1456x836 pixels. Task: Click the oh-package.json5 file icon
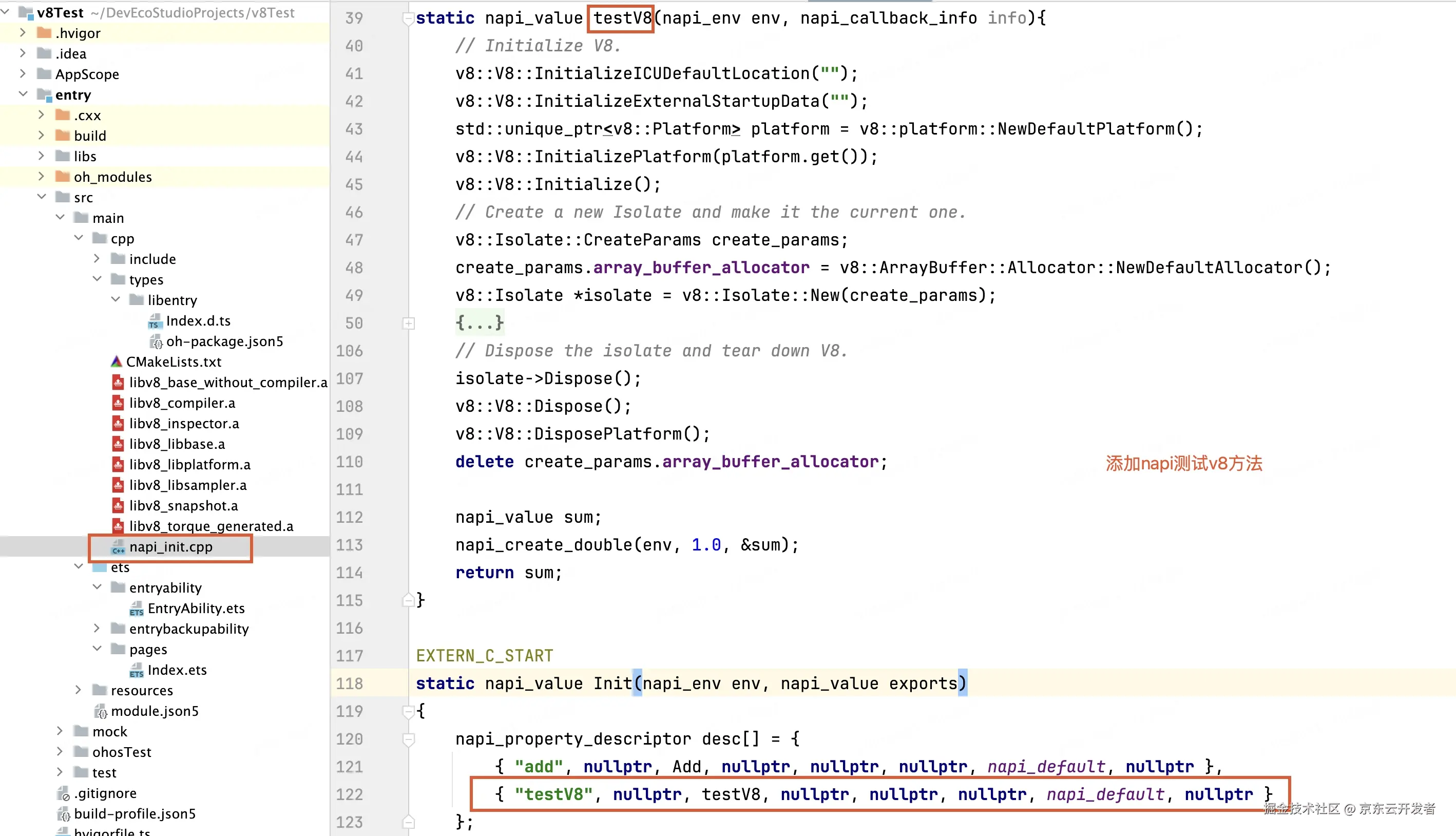point(156,341)
